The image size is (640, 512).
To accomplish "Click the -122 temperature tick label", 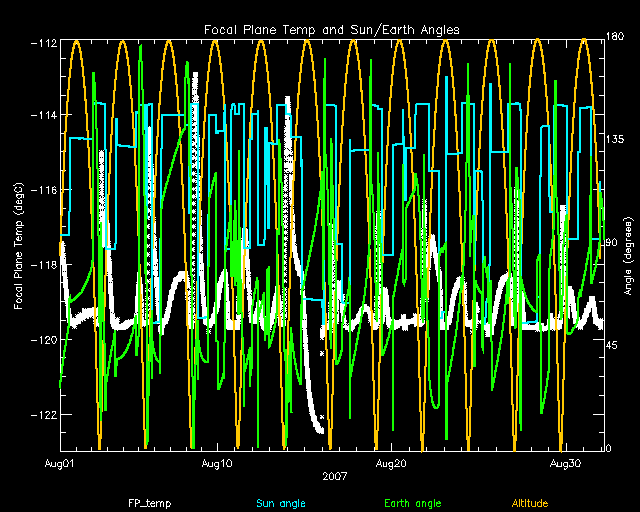I will [x=43, y=415].
